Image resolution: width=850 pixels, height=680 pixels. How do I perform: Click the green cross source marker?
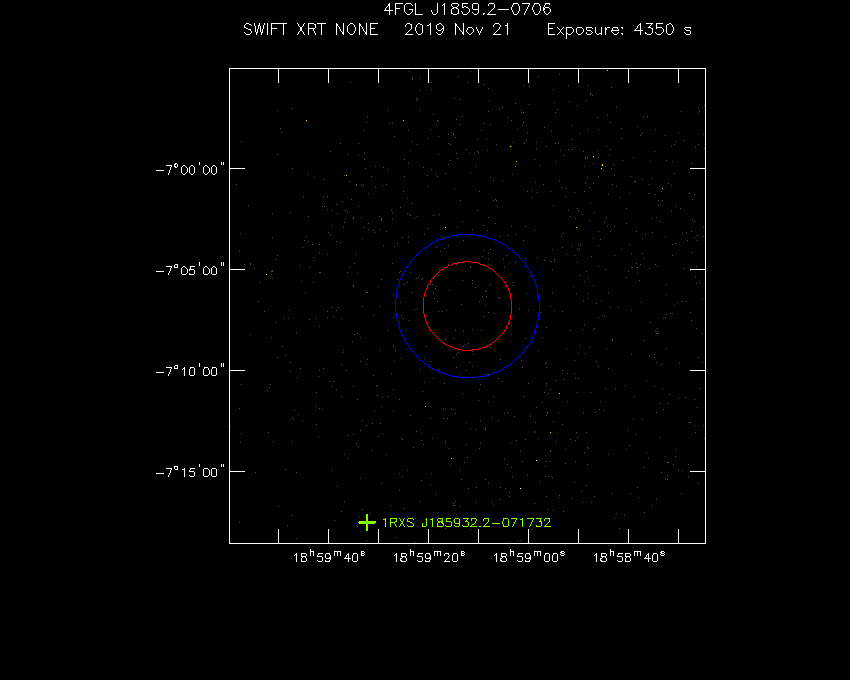[367, 523]
